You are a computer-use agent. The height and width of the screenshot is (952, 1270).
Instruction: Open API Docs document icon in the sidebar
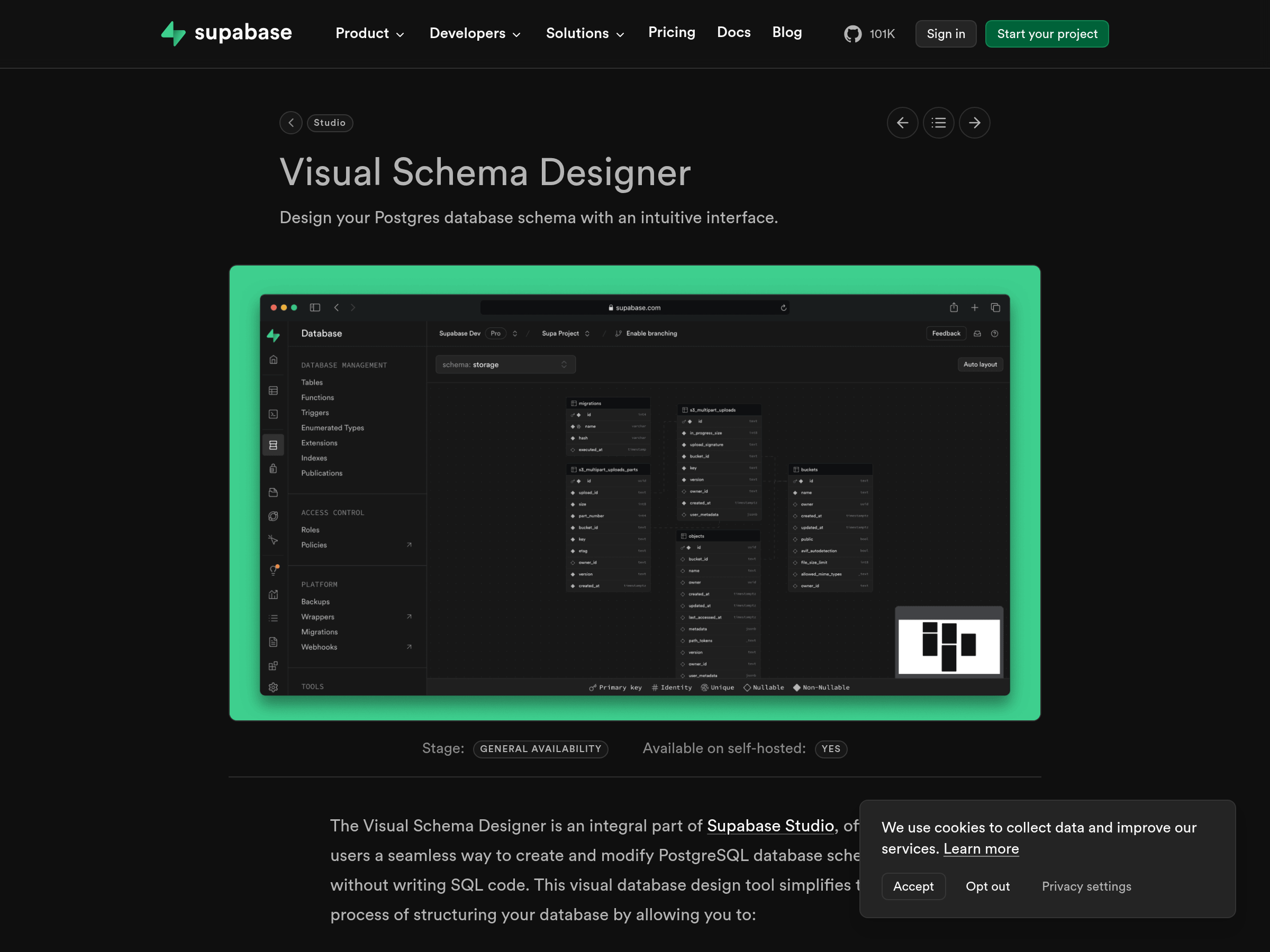click(x=273, y=642)
